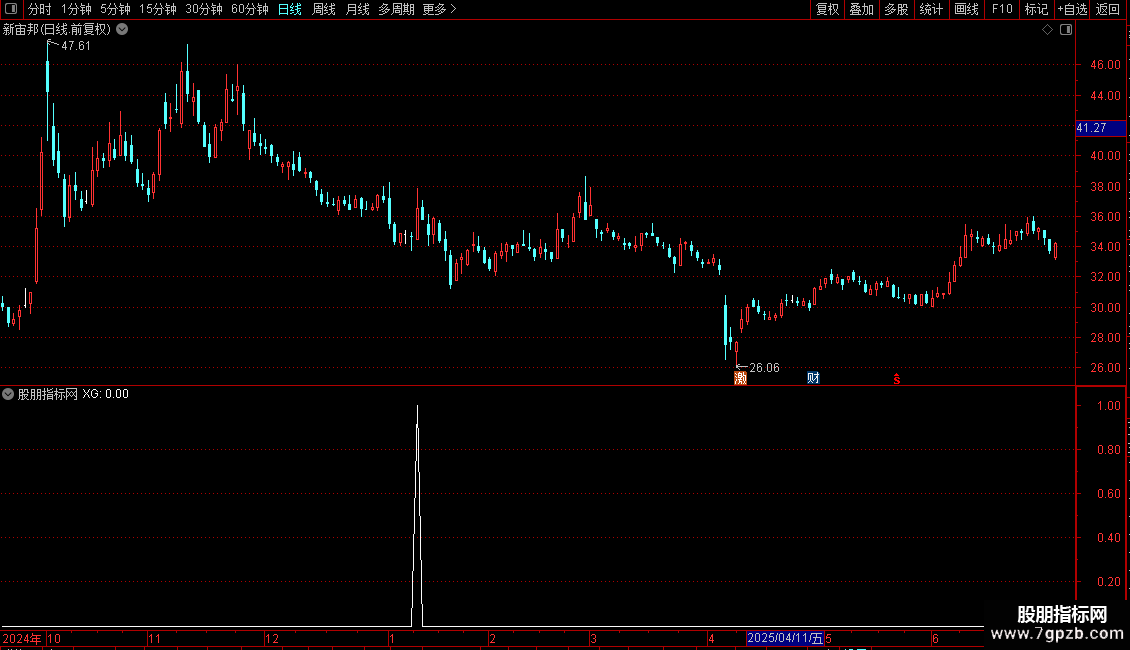The height and width of the screenshot is (650, 1130).
Task: Click month 10 on time axis
Action: point(54,638)
